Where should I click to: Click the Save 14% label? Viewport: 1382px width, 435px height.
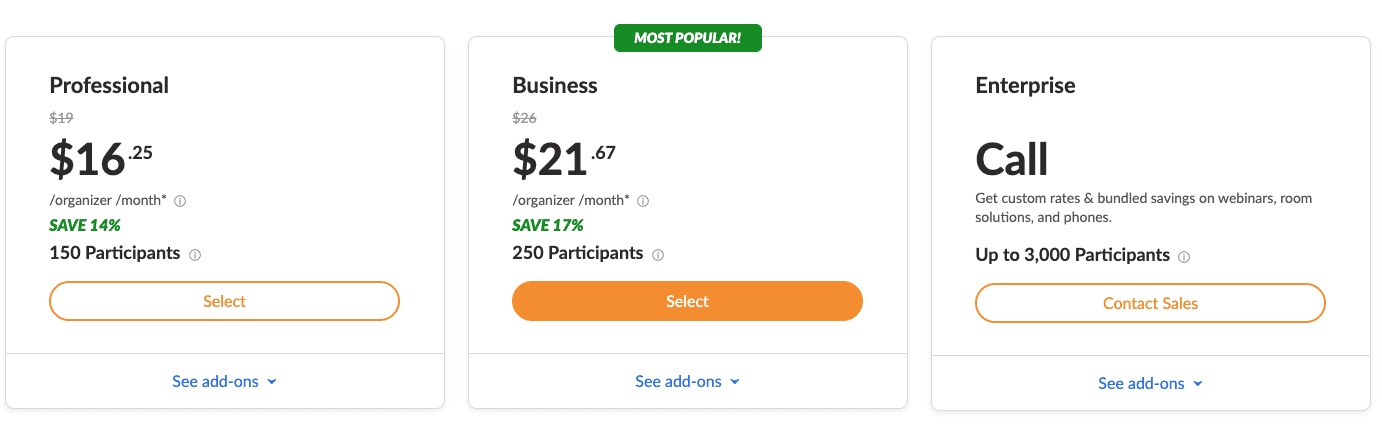pos(85,225)
